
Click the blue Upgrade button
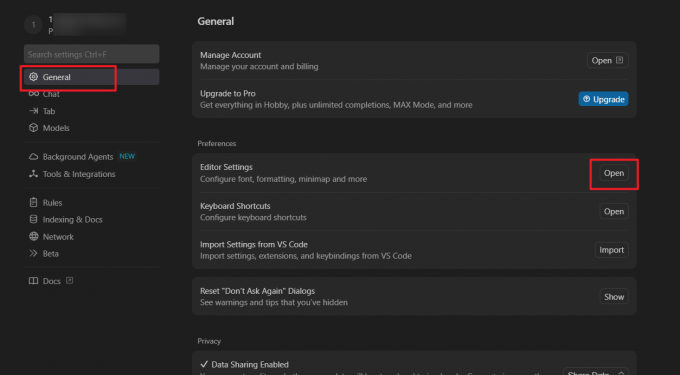pos(603,99)
